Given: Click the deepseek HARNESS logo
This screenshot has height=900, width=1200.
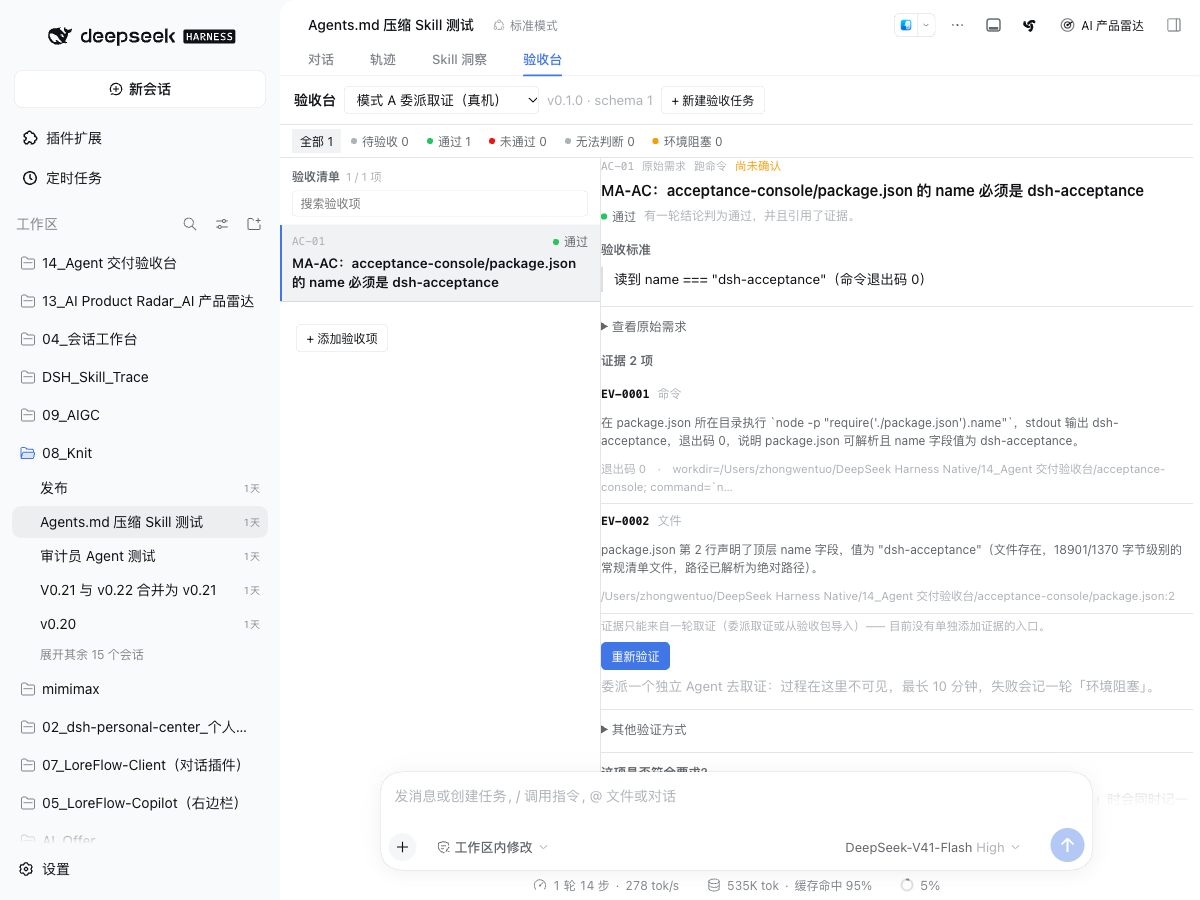Looking at the screenshot, I should [142, 36].
